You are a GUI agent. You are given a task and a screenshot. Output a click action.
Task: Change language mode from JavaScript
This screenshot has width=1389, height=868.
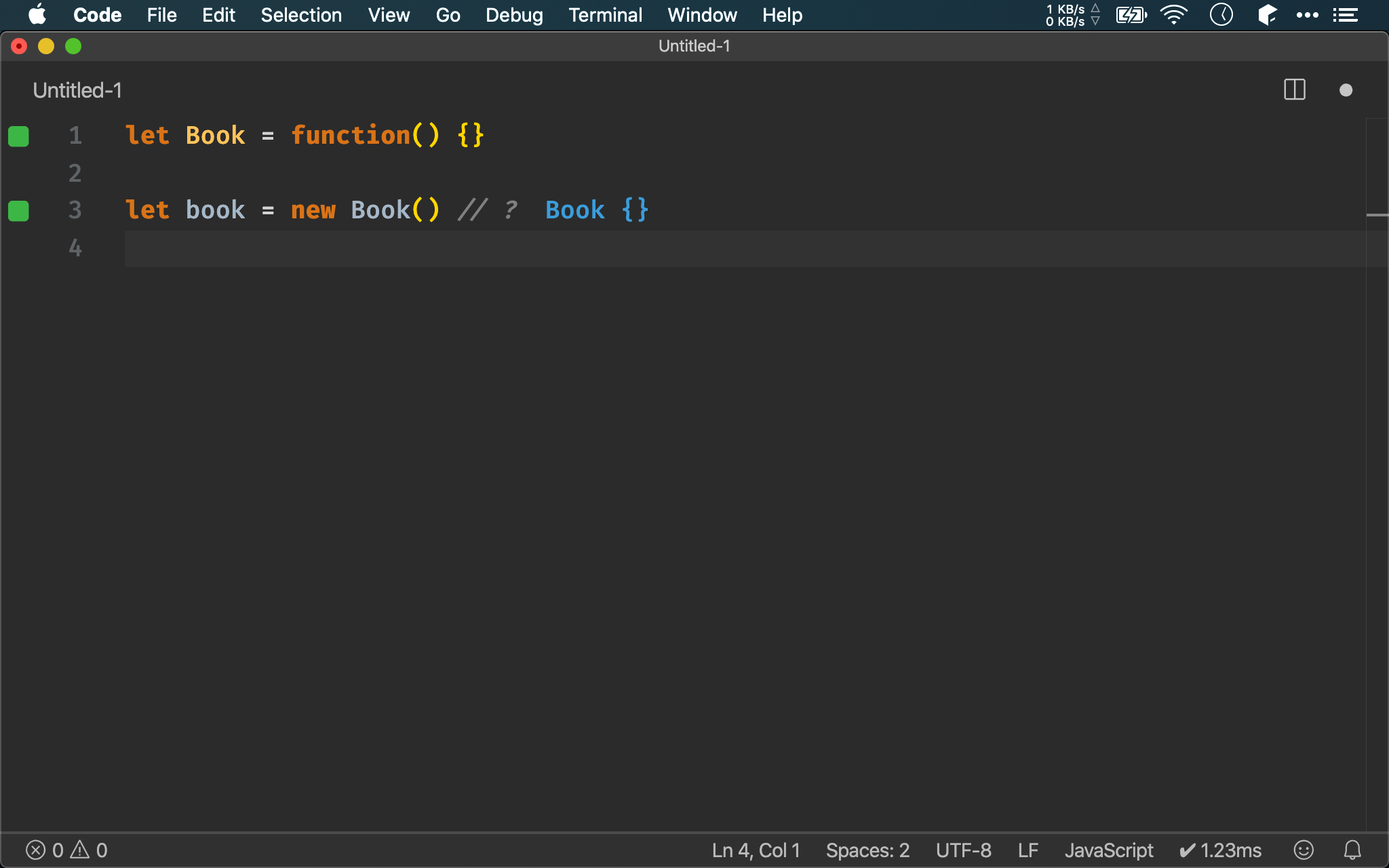coord(1108,850)
